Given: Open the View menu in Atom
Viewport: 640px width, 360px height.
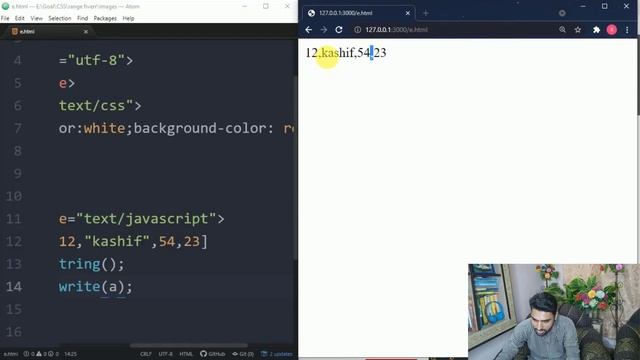Looking at the screenshot, I should point(36,18).
